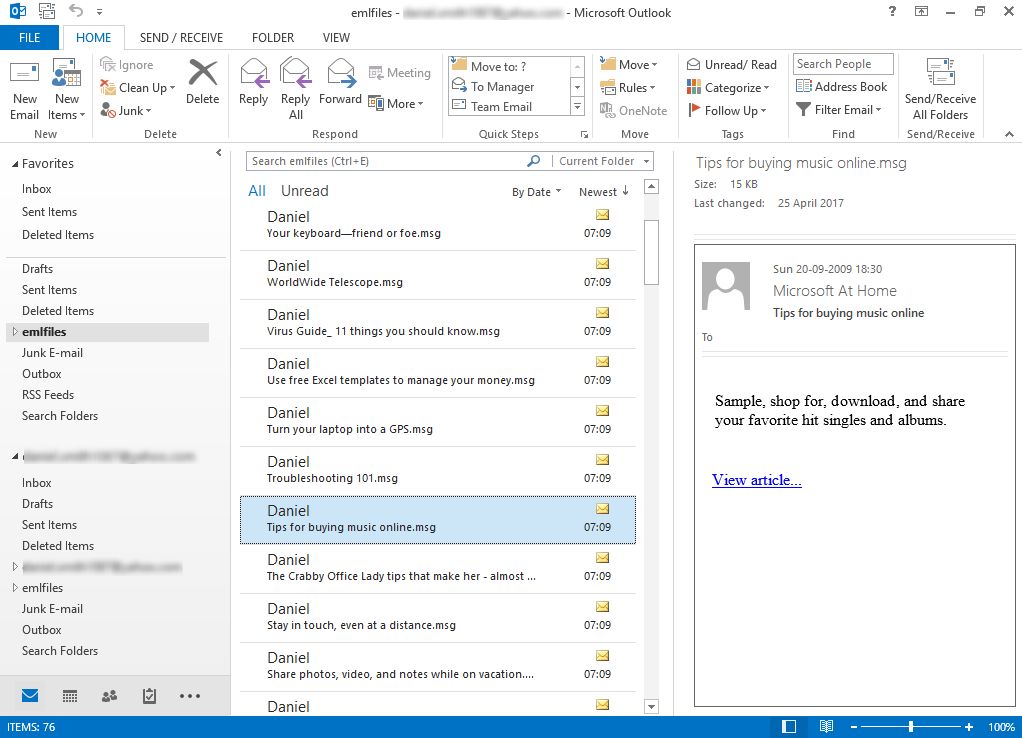Click the Help question mark icon
1022x738 pixels.
point(892,11)
